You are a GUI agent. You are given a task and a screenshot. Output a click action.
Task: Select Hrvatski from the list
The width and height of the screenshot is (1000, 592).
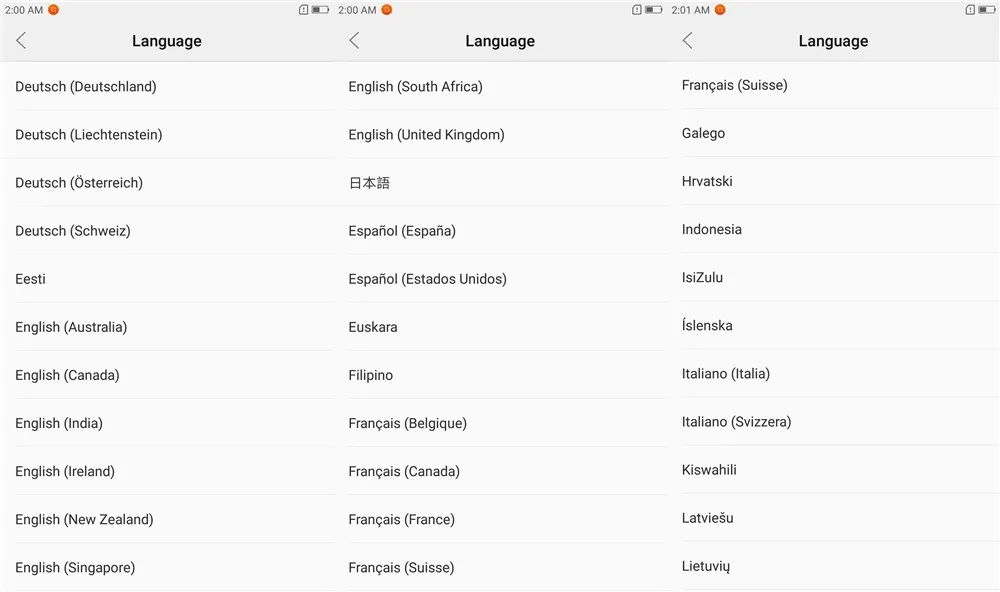pyautogui.click(x=834, y=181)
